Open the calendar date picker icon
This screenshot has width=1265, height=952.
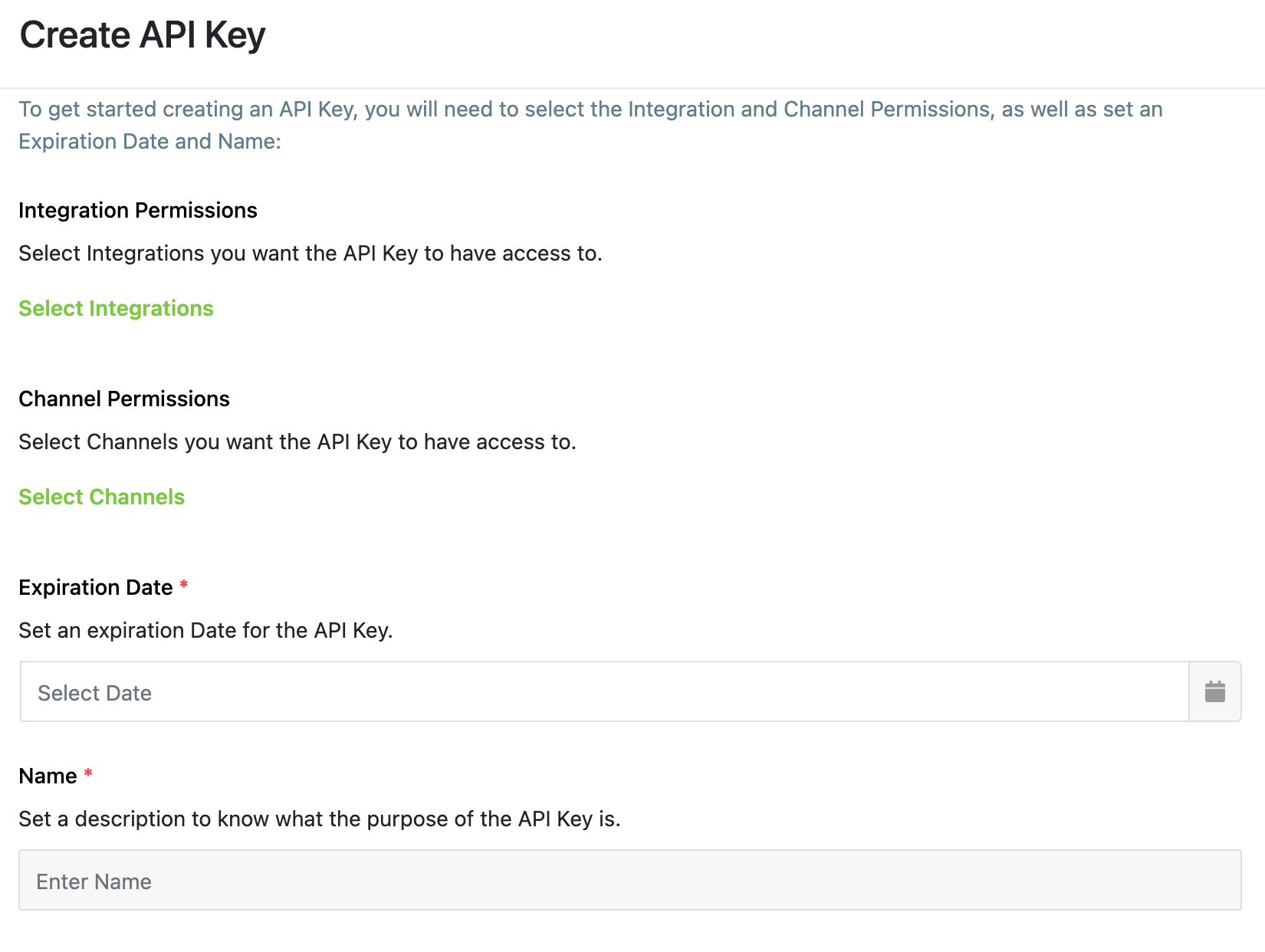(1215, 691)
